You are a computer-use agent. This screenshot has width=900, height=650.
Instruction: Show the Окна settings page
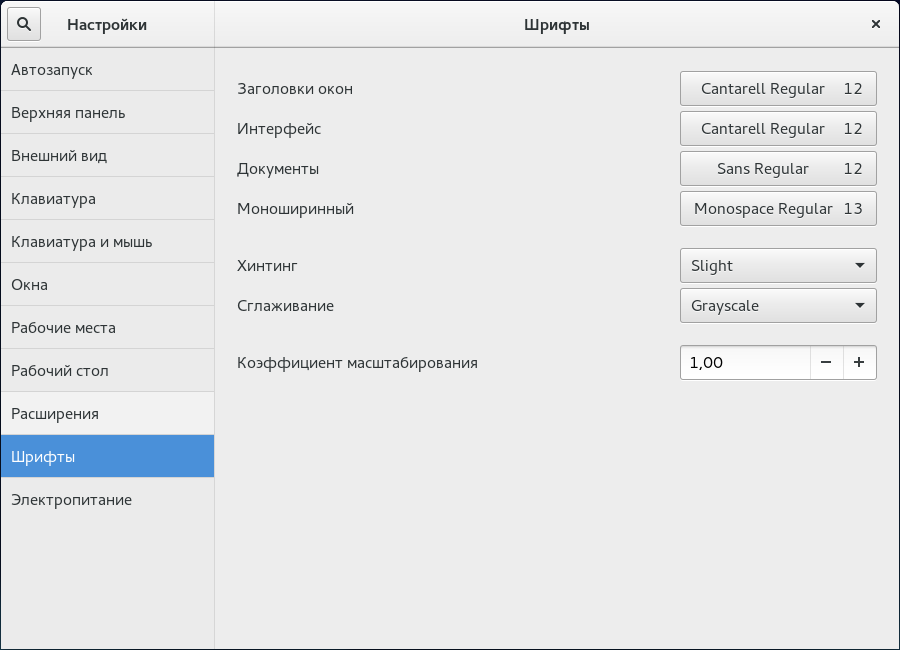coord(107,285)
